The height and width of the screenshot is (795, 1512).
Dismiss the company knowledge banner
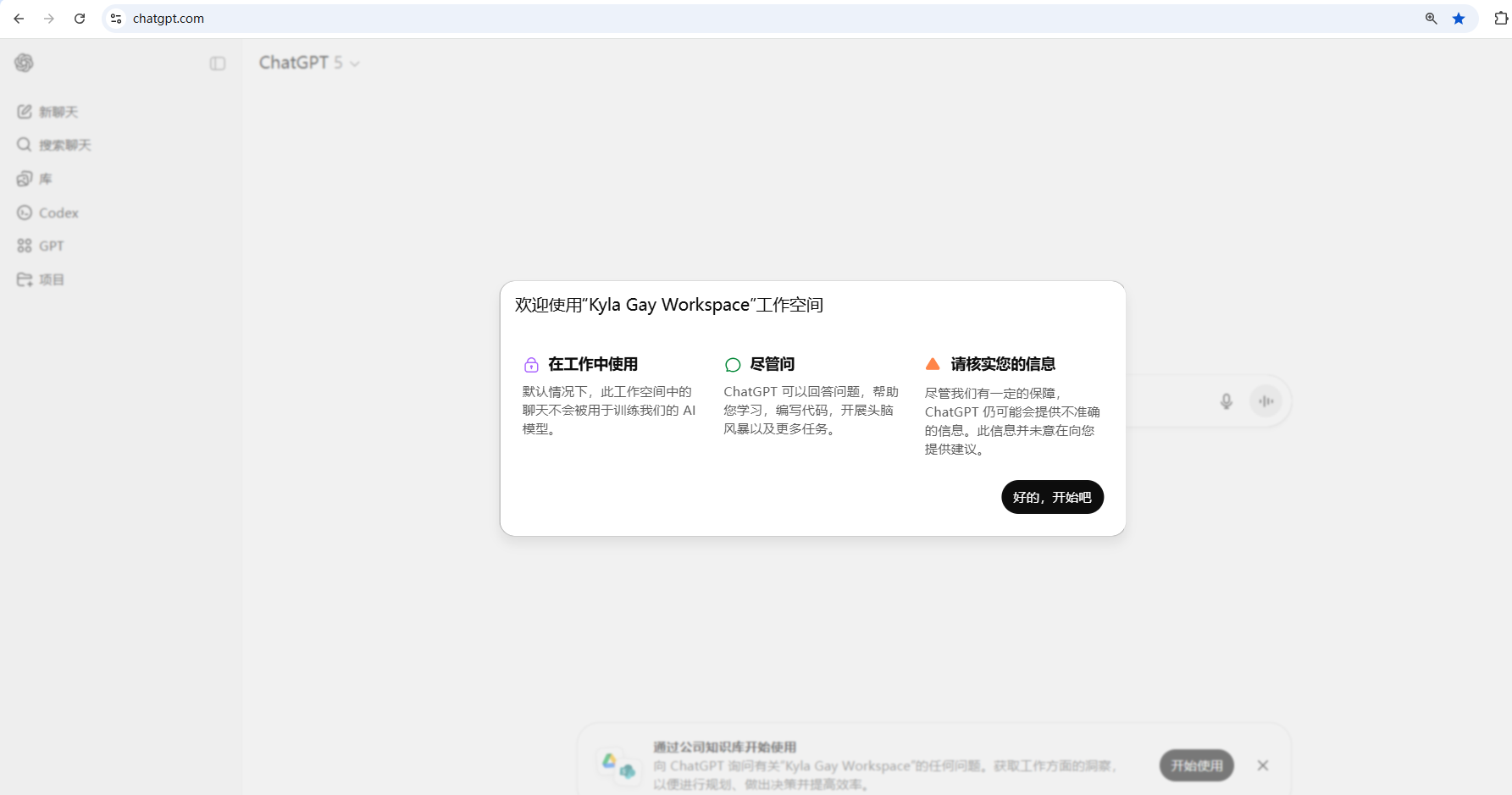tap(1263, 765)
